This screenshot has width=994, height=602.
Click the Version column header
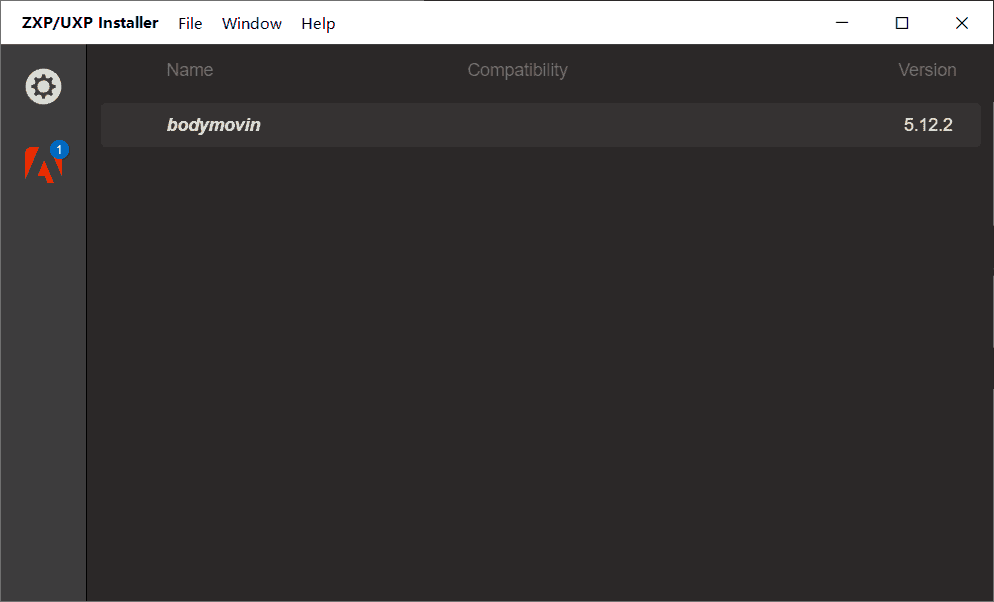click(x=927, y=70)
